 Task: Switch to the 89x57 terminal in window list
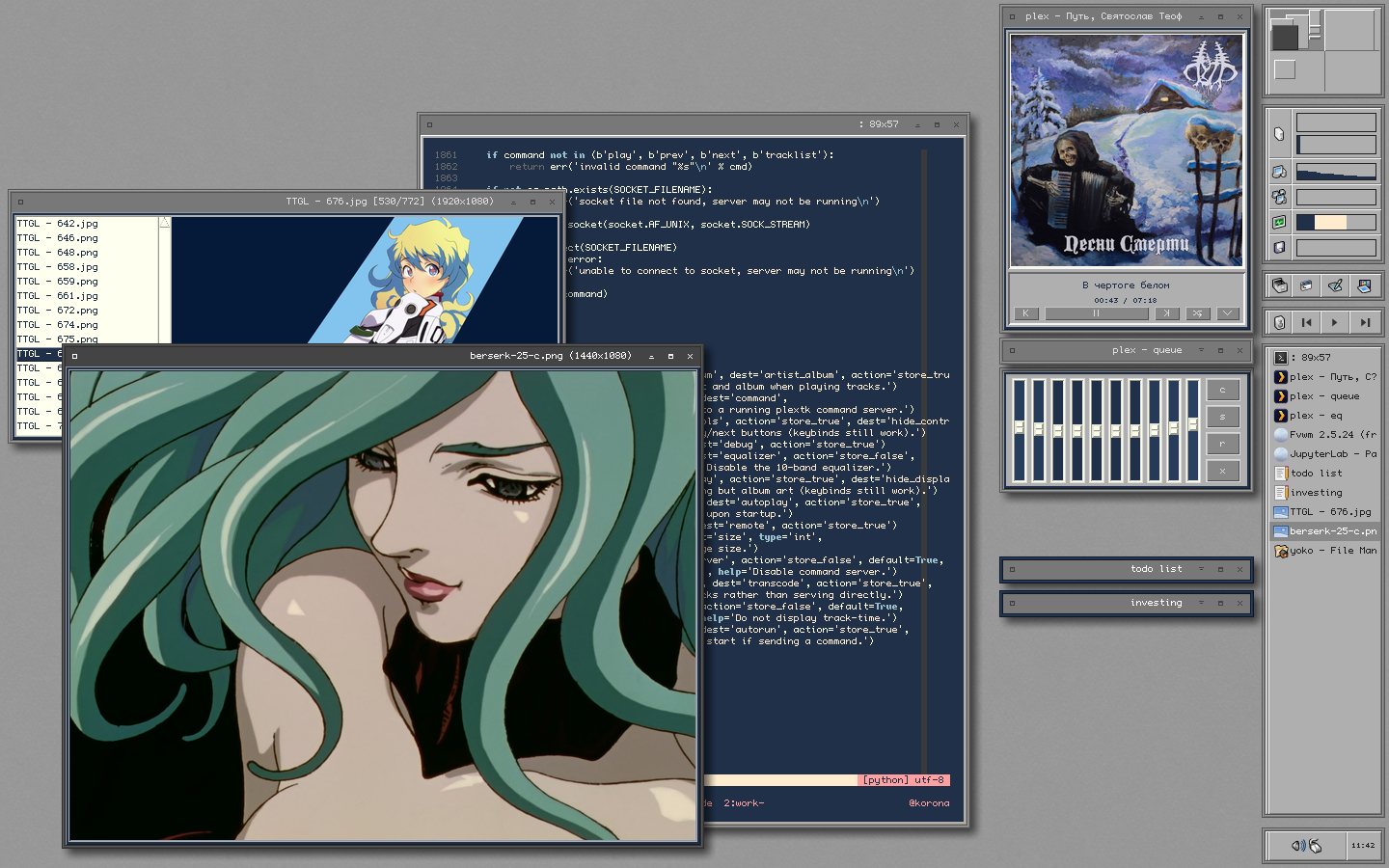pos(1325,357)
